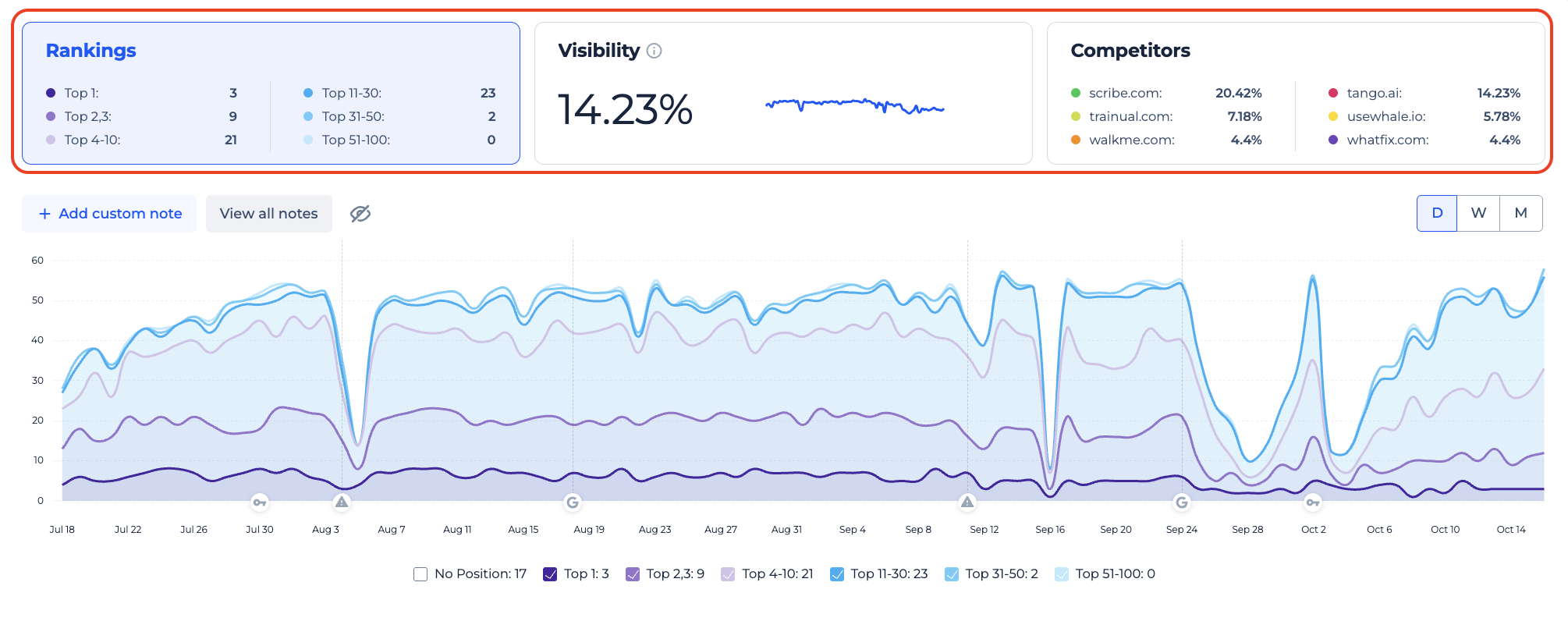Switch chart to monthly M view
The height and width of the screenshot is (632, 1568).
(x=1520, y=213)
